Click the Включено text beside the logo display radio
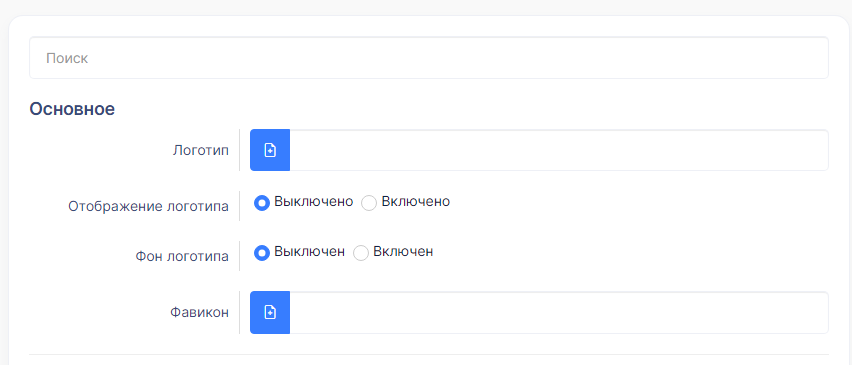The width and height of the screenshot is (852, 365). (x=416, y=202)
